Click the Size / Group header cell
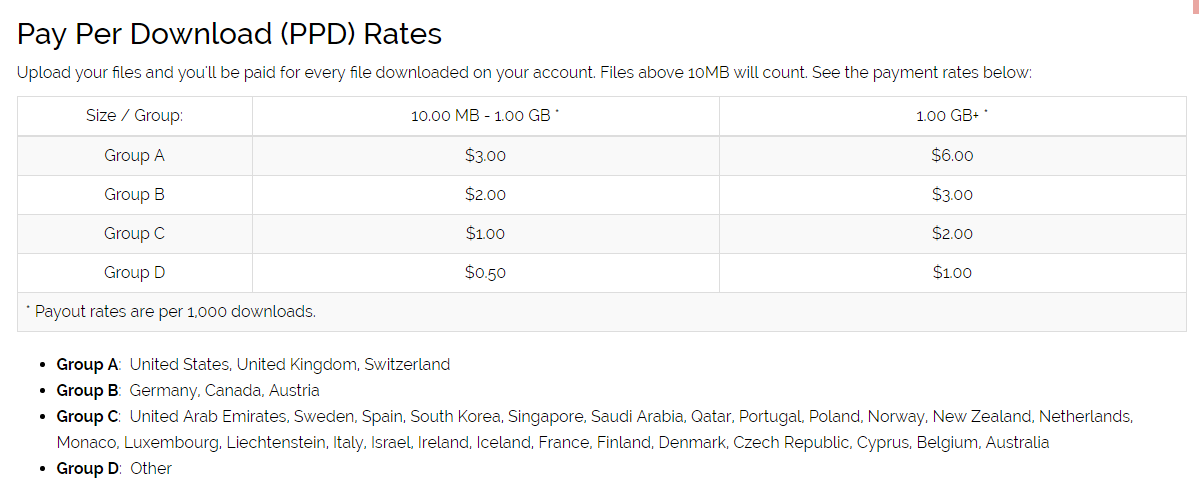 click(x=134, y=116)
